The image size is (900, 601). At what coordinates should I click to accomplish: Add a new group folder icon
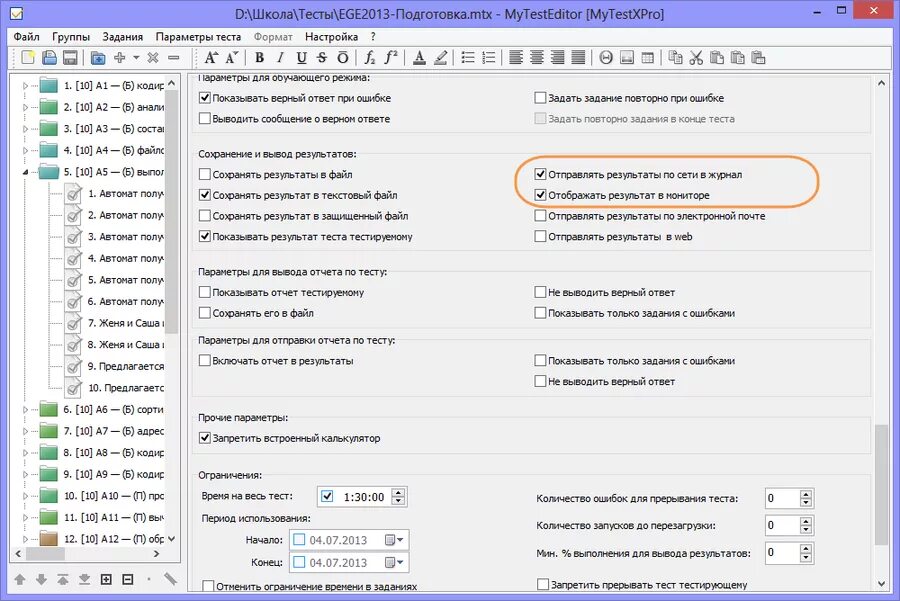point(98,57)
